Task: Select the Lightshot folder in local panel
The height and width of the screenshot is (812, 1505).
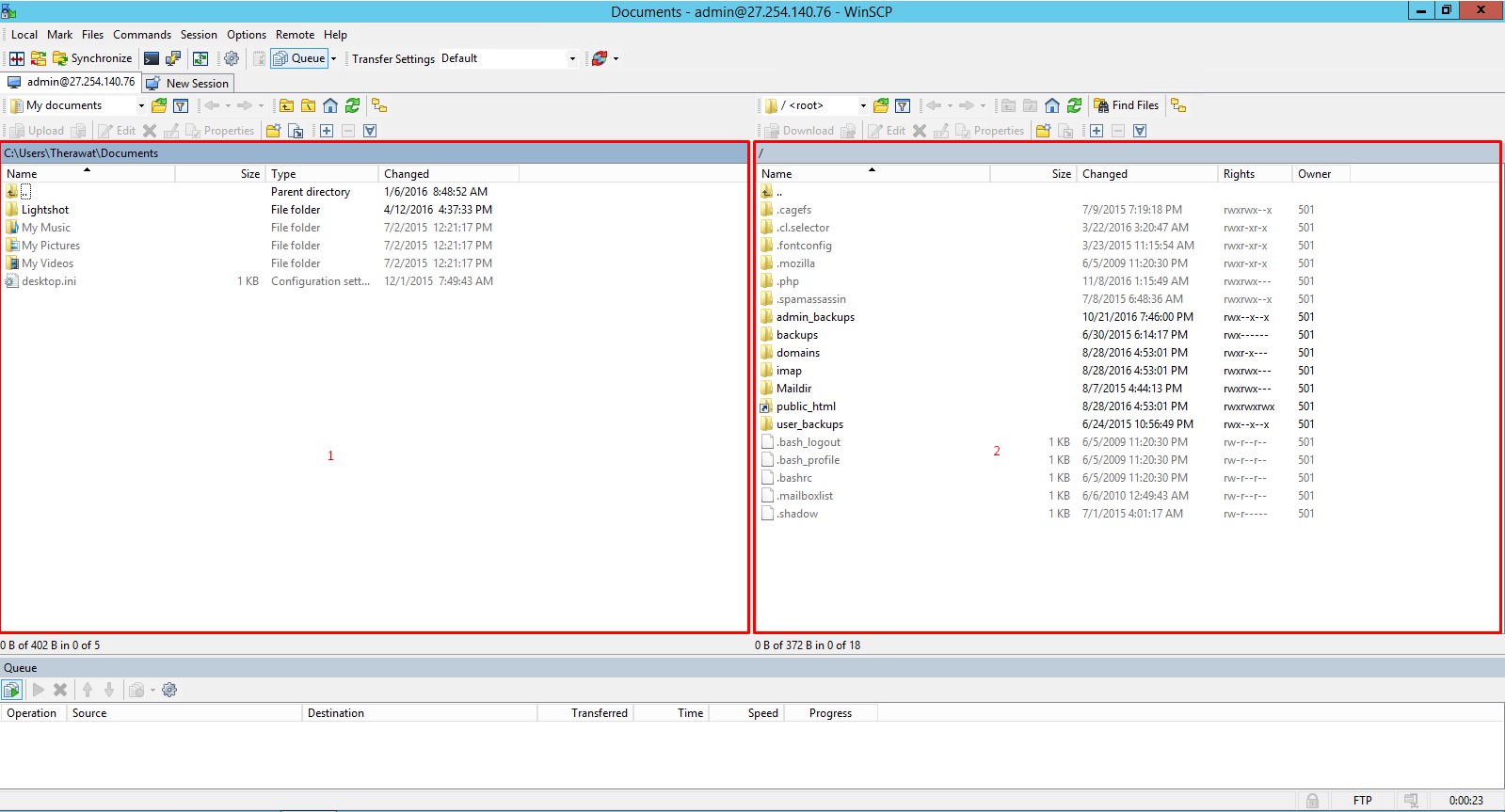Action: (45, 210)
